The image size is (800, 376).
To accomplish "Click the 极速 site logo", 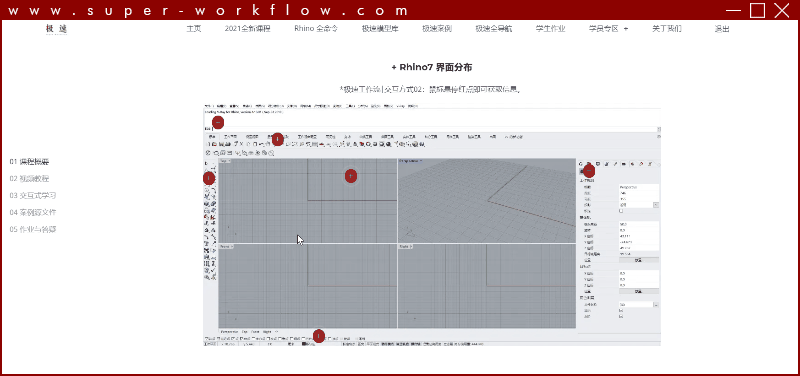I will 56,29.
